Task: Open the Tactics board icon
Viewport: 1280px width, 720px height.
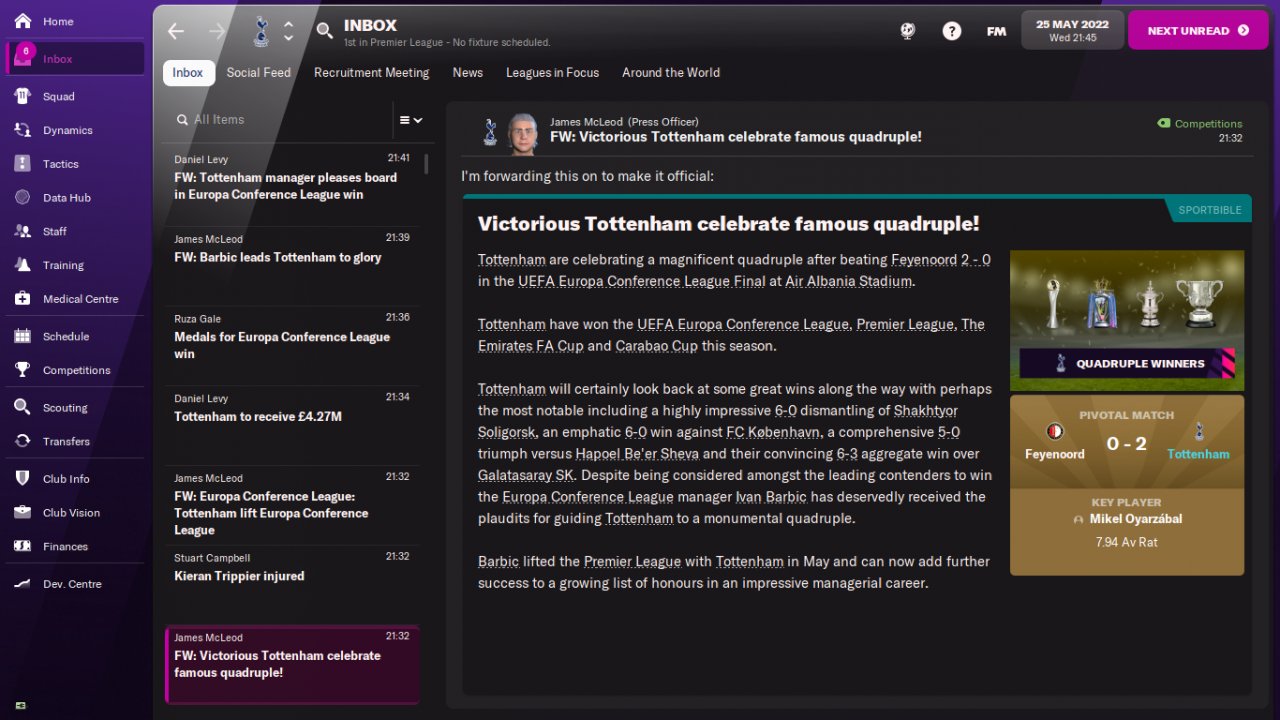Action: tap(22, 164)
